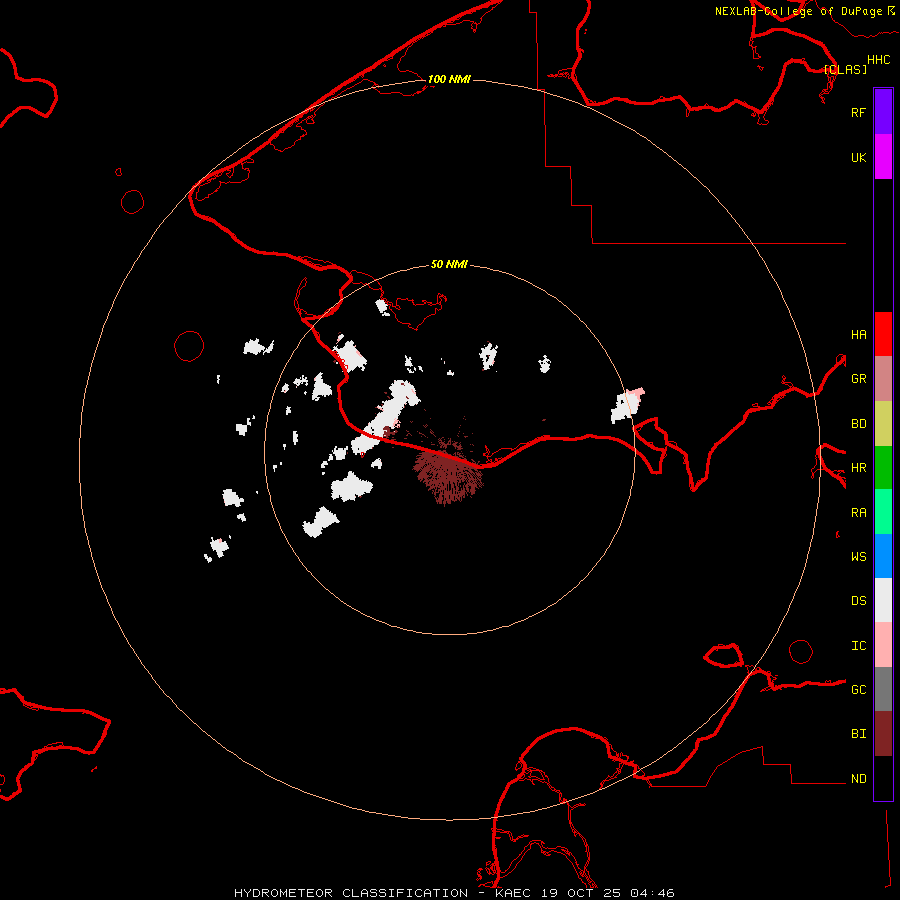Click the GC legend label
Viewport: 900px width, 900px height.
[858, 689]
